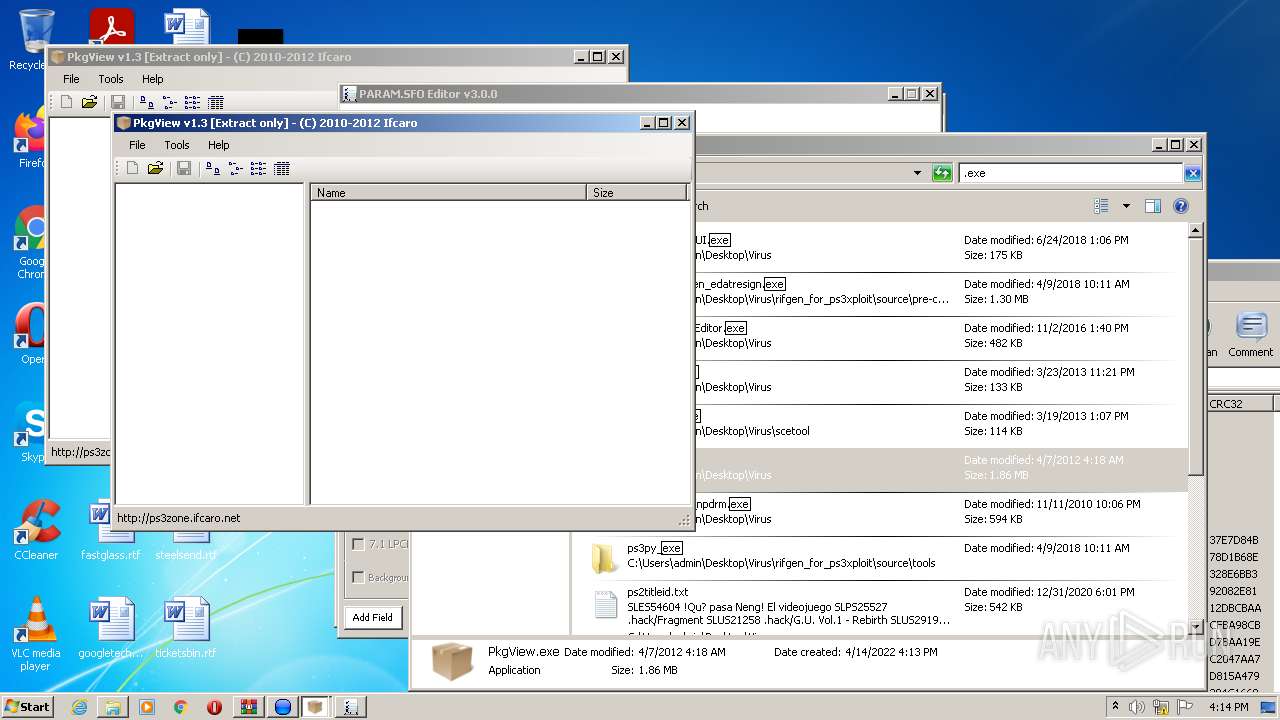Image resolution: width=1280 pixels, height=720 pixels.
Task: Open Help menu in front PkgView window
Action: pos(218,145)
